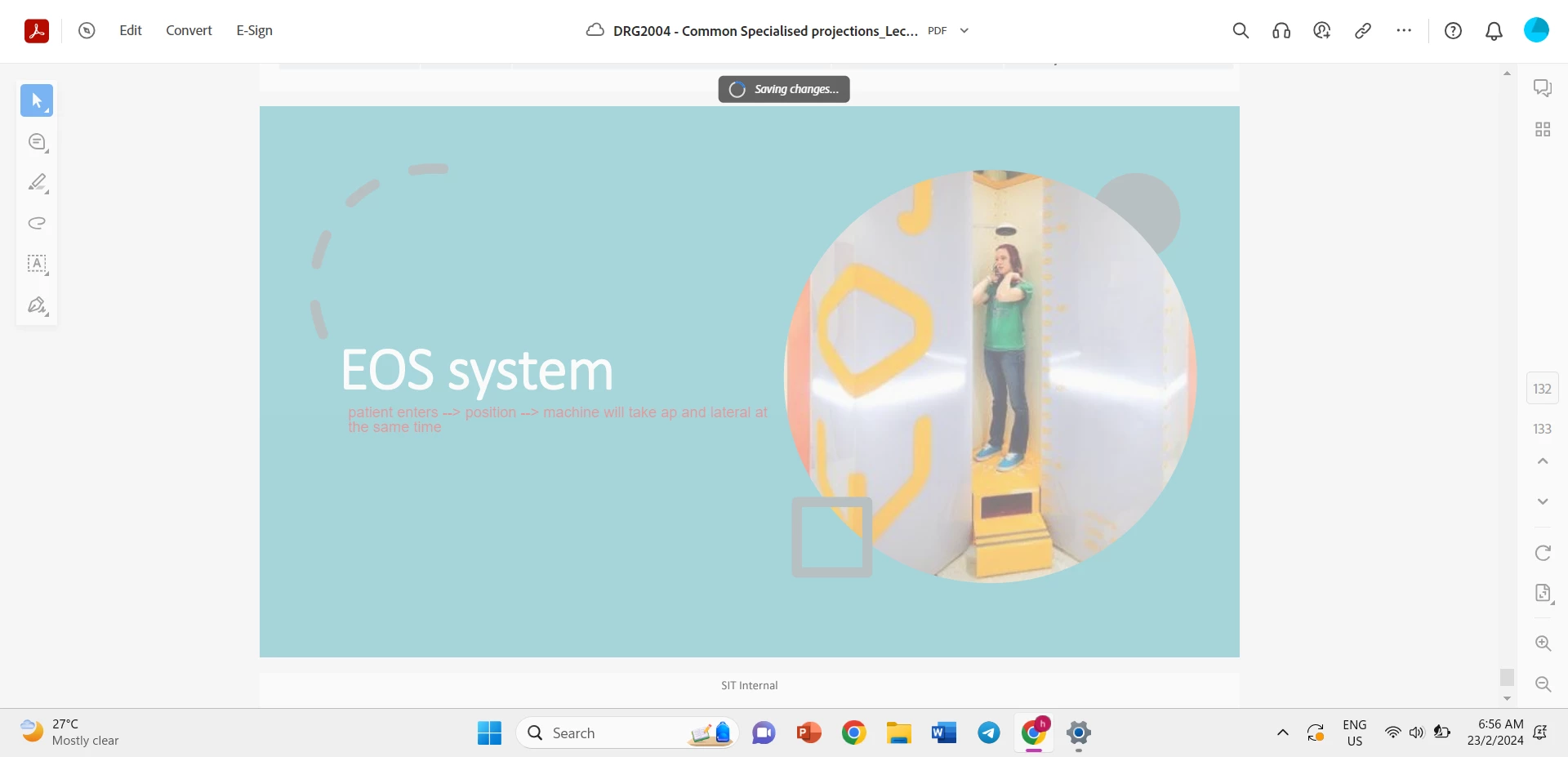Screen dimensions: 1568x757
Task: Expand the document title dropdown arrow
Action: point(964,30)
